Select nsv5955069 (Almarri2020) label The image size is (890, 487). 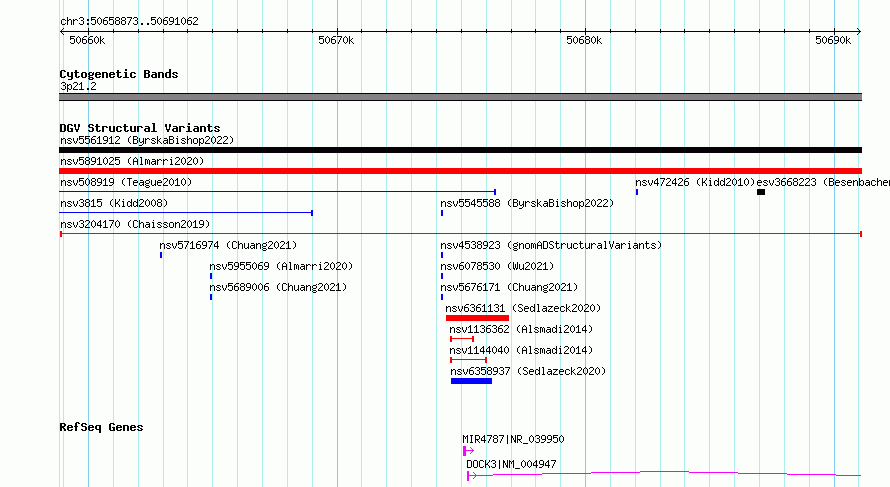pyautogui.click(x=281, y=266)
